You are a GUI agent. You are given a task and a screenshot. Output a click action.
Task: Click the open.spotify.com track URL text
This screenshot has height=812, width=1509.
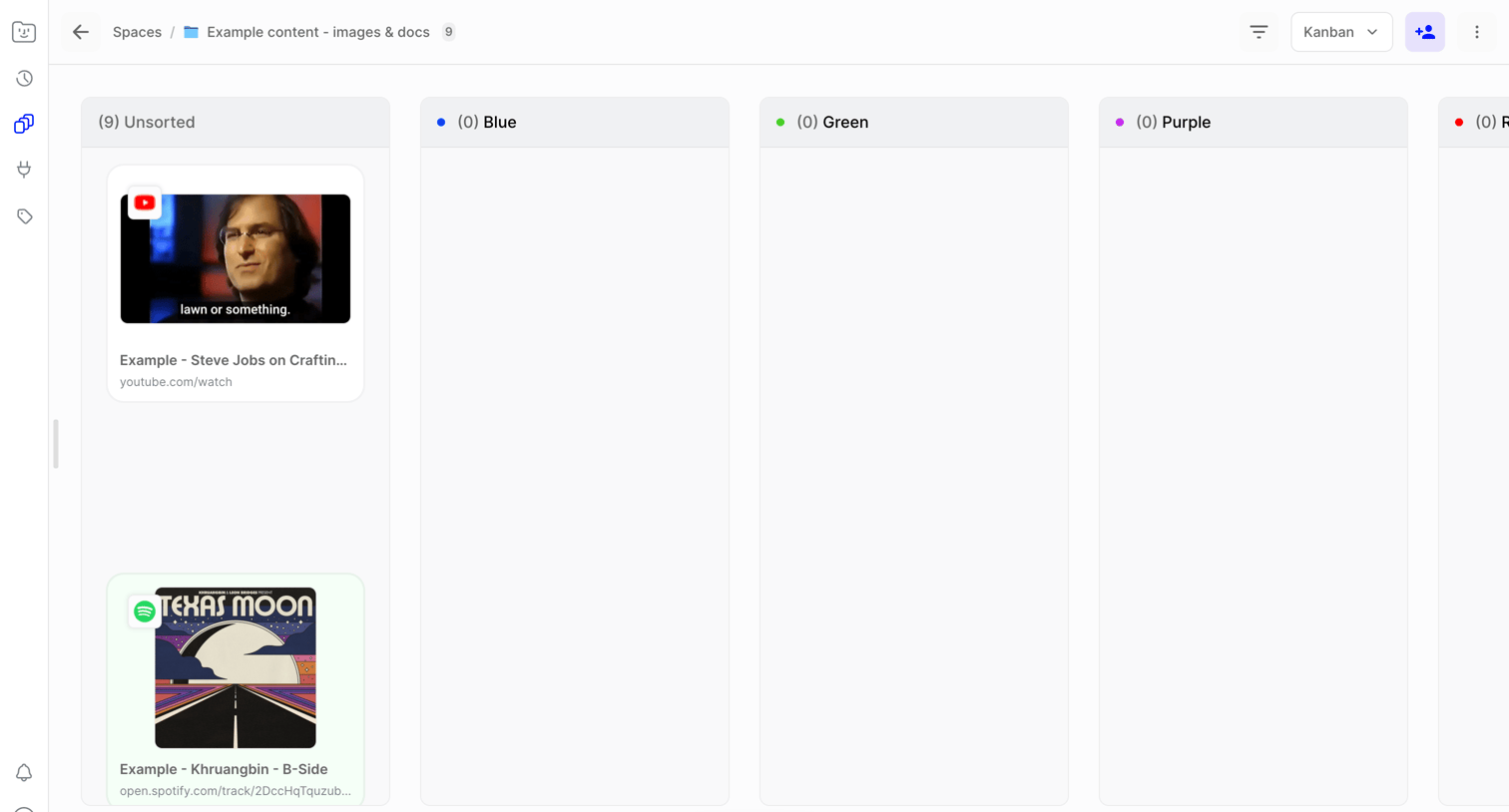[236, 791]
